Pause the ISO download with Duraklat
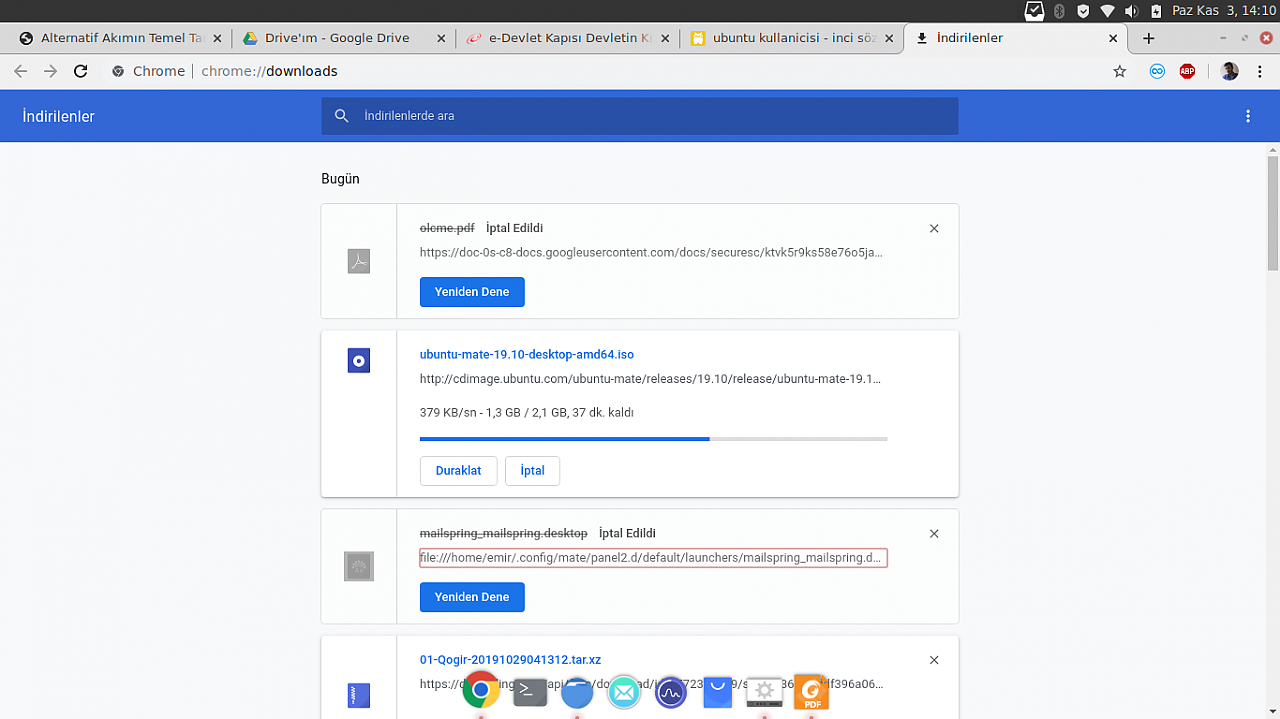Viewport: 1280px width, 719px height. pyautogui.click(x=459, y=471)
